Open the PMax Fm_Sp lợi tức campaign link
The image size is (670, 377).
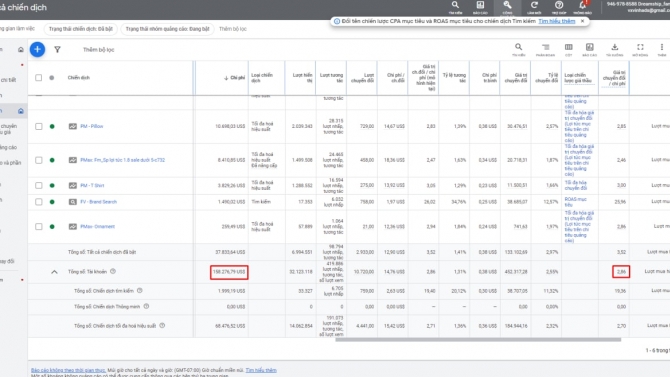click(x=123, y=160)
